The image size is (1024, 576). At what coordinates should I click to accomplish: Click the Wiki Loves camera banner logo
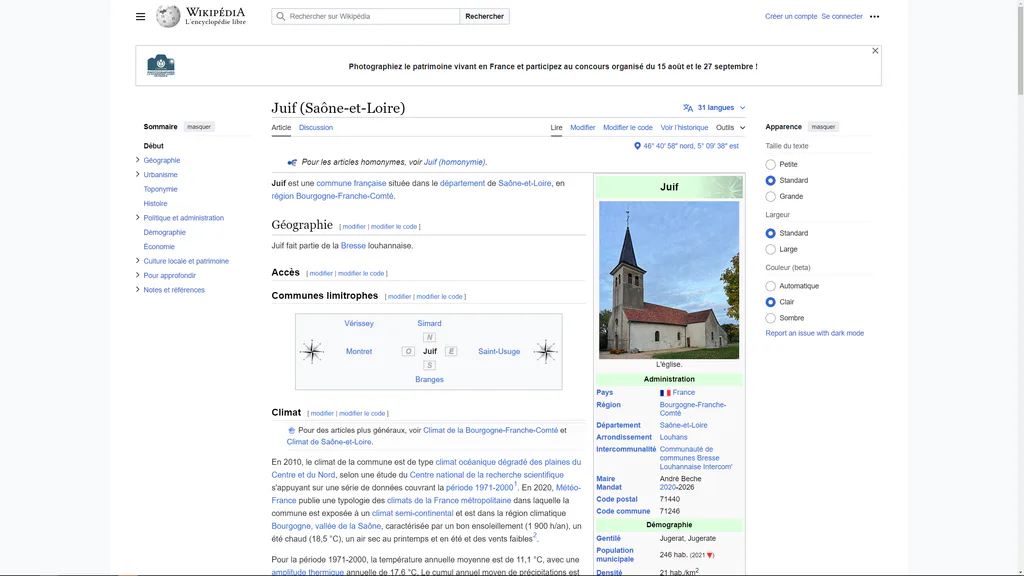[x=161, y=65]
